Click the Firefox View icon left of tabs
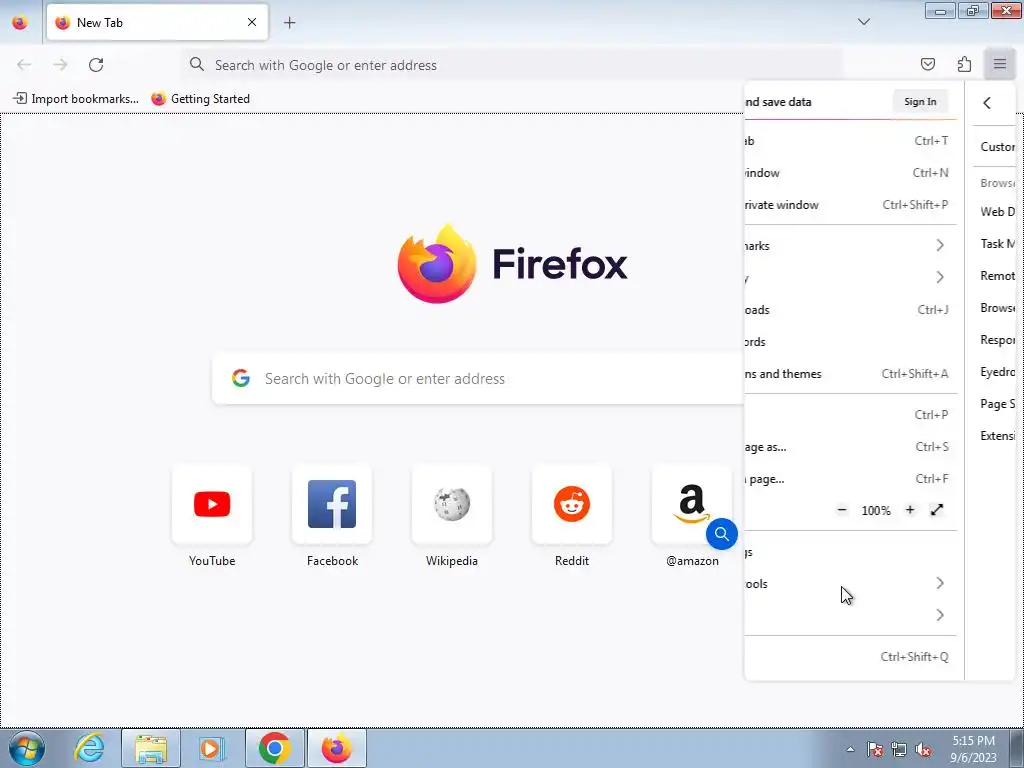The width and height of the screenshot is (1024, 768). point(20,22)
